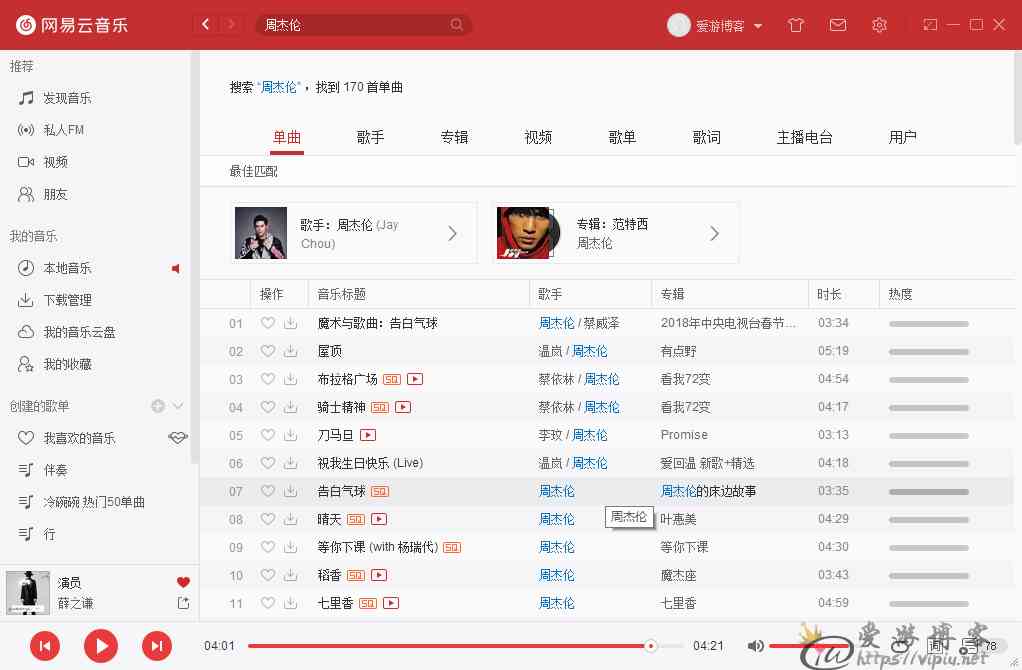Open artist link 周杰伦 in row 07

(x=557, y=491)
